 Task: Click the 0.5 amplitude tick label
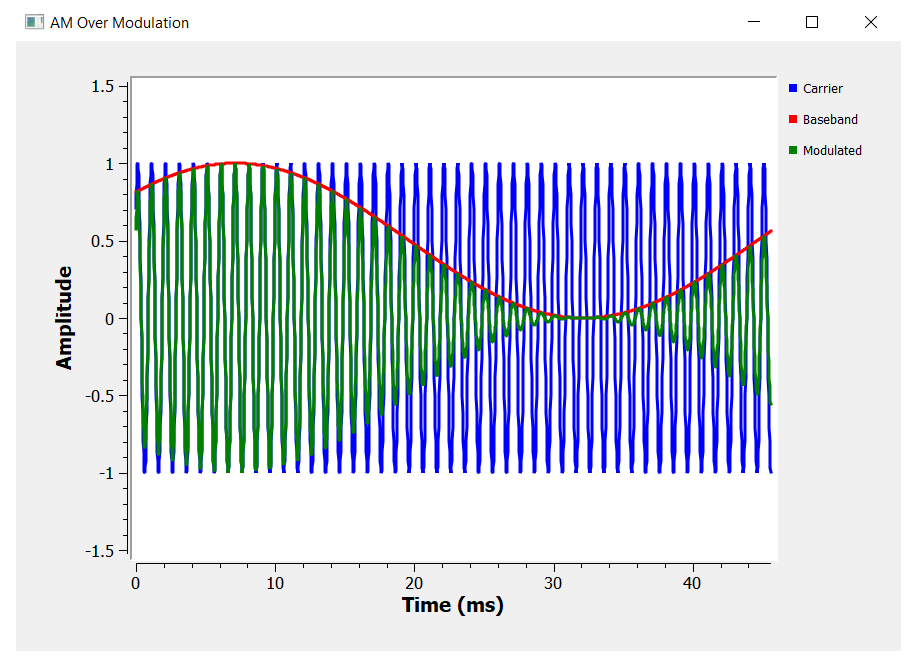click(x=102, y=241)
